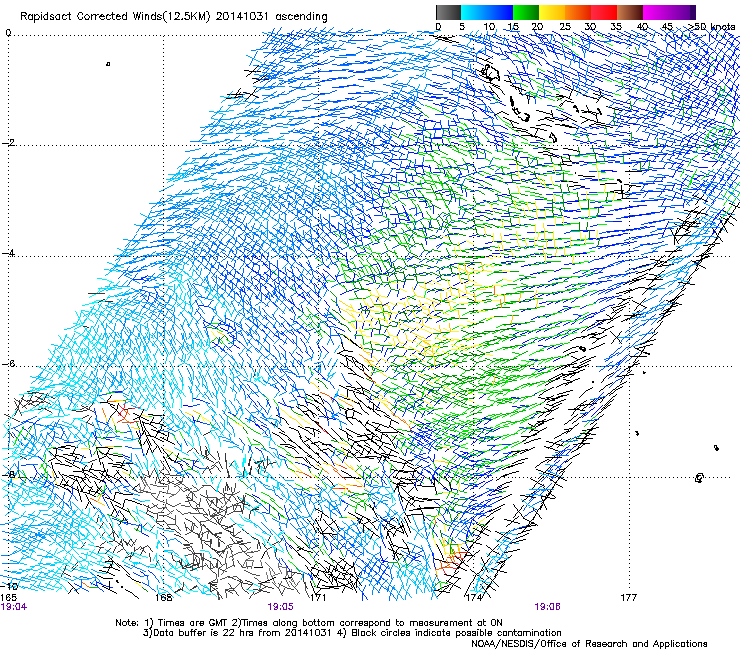Click the '45' label under the color bar
Screen dimensions: 740x650
click(667, 27)
